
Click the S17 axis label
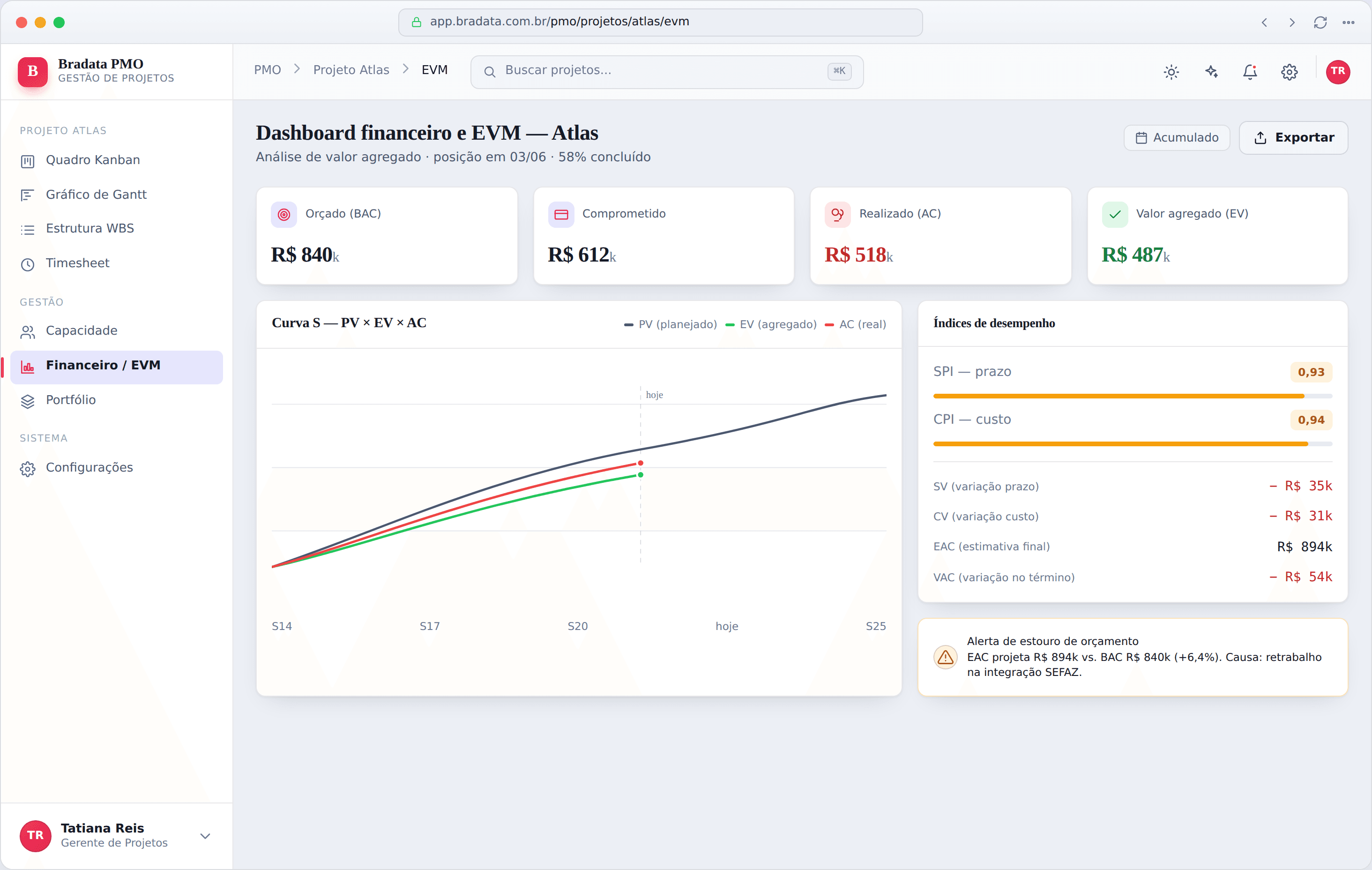[430, 626]
